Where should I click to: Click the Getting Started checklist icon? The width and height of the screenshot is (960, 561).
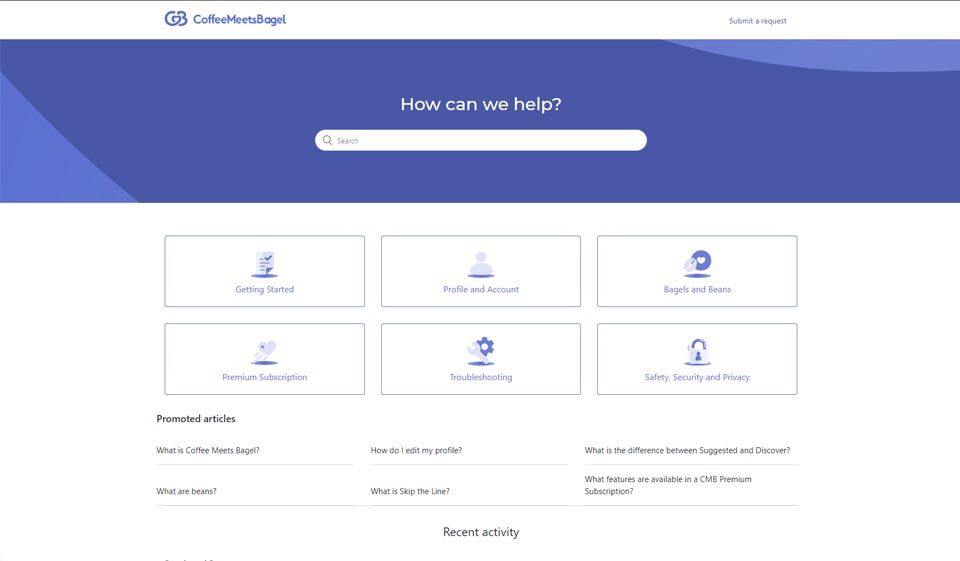pyautogui.click(x=264, y=264)
